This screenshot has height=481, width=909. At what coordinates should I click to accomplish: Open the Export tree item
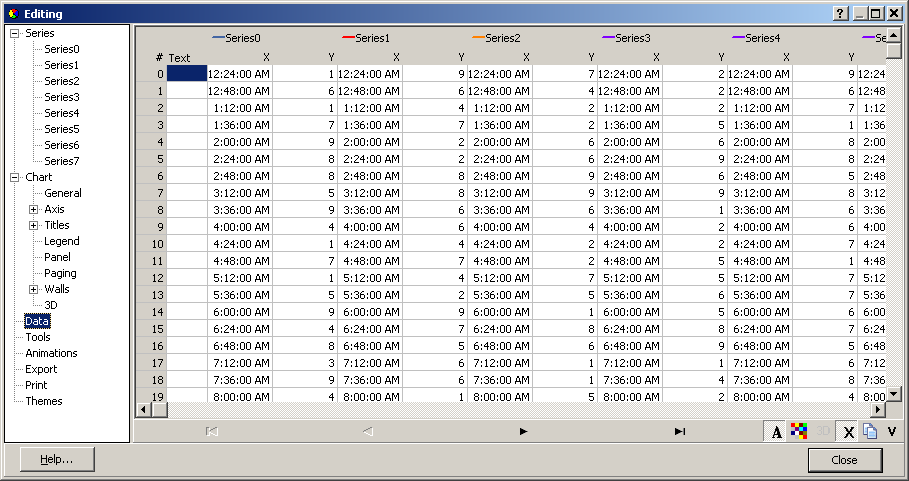(x=41, y=369)
